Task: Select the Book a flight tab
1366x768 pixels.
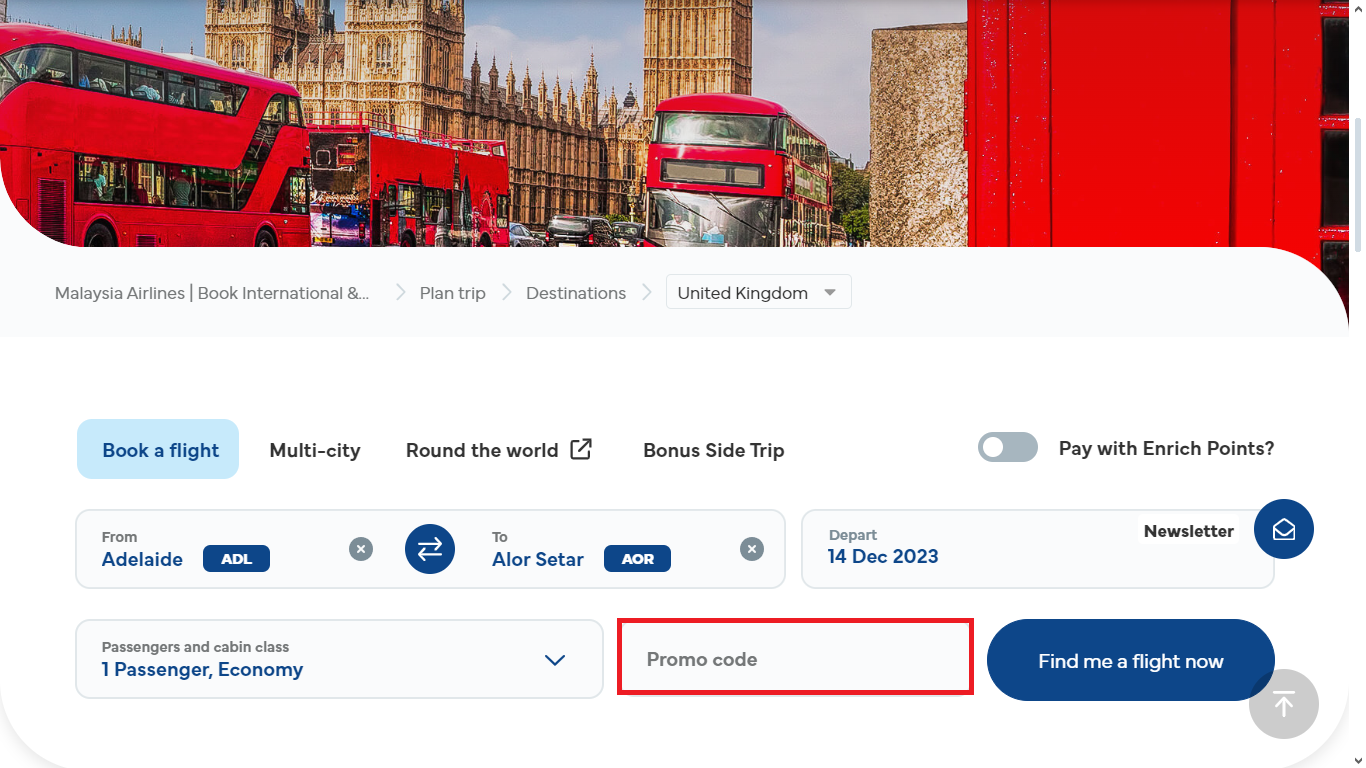Action: [160, 450]
